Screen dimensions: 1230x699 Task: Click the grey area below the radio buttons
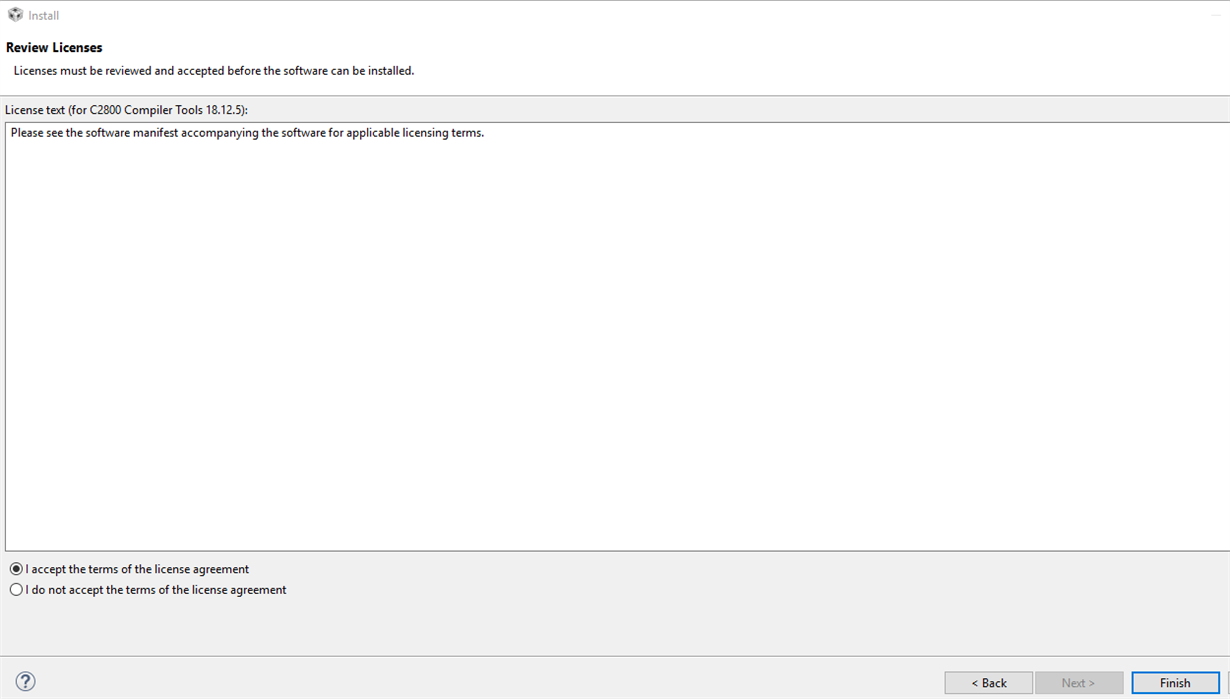600,627
